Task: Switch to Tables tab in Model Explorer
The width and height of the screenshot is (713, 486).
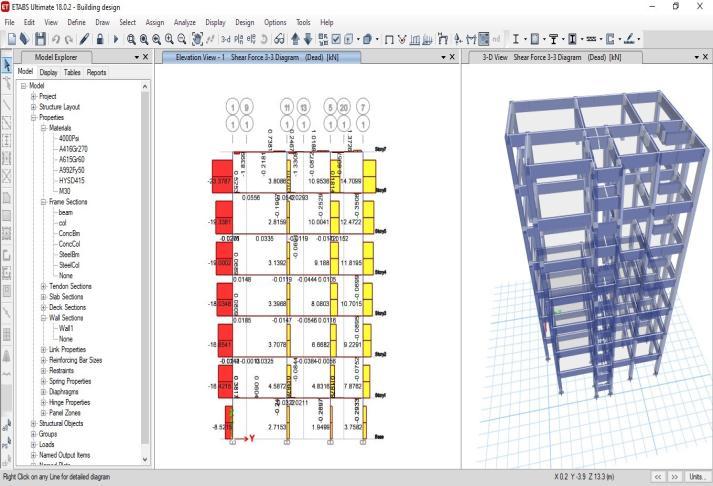Action: click(72, 72)
